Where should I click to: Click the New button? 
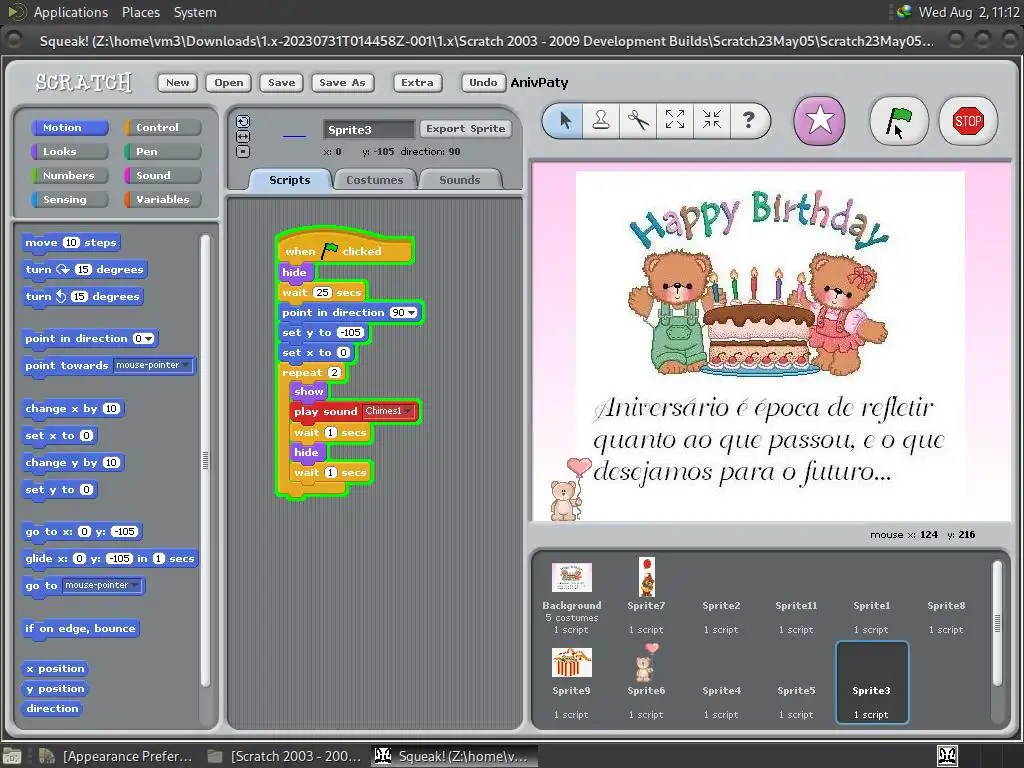[x=177, y=82]
